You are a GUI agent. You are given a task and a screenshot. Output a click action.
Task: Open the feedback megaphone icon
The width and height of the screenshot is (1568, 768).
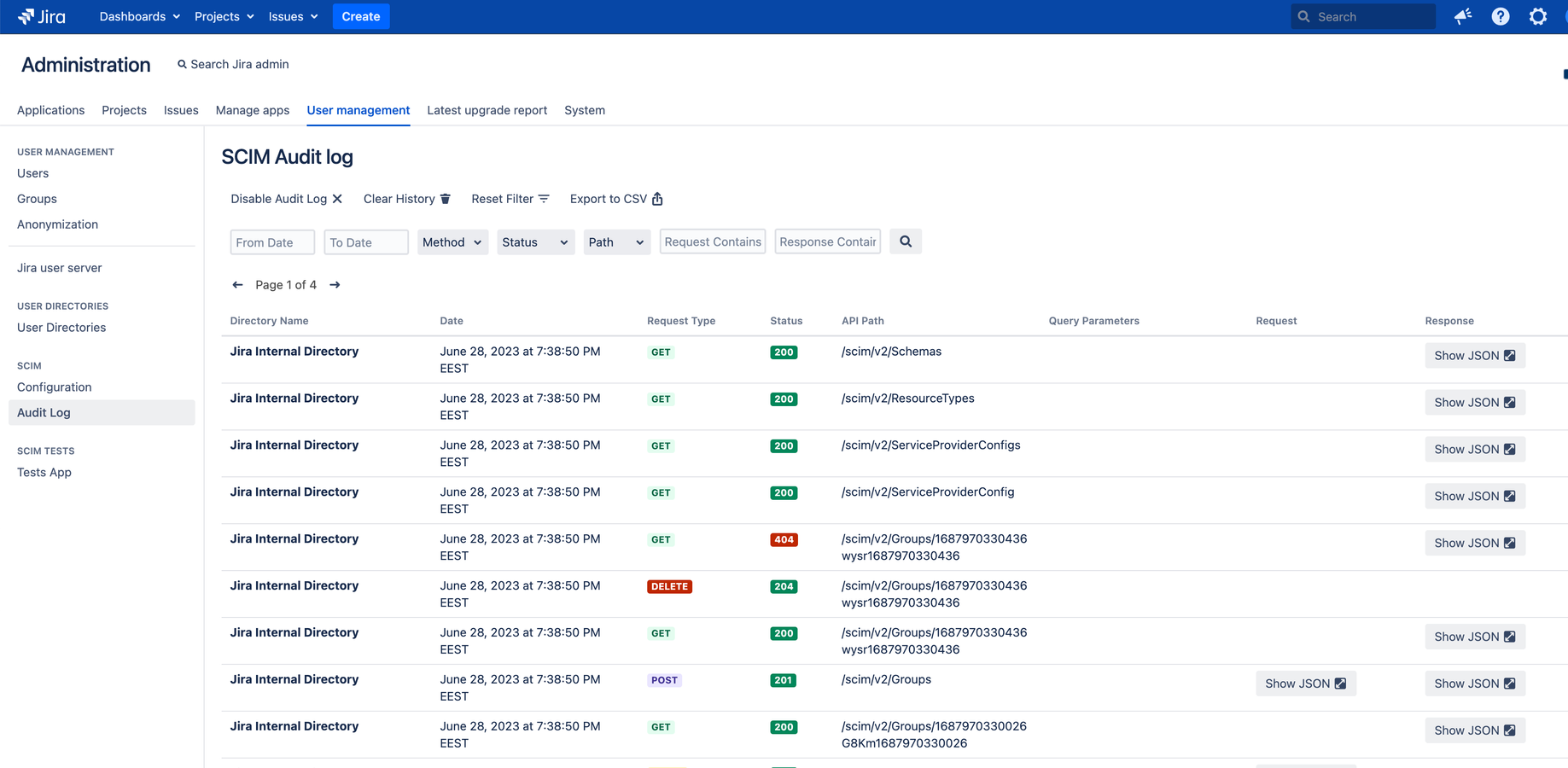tap(1463, 16)
